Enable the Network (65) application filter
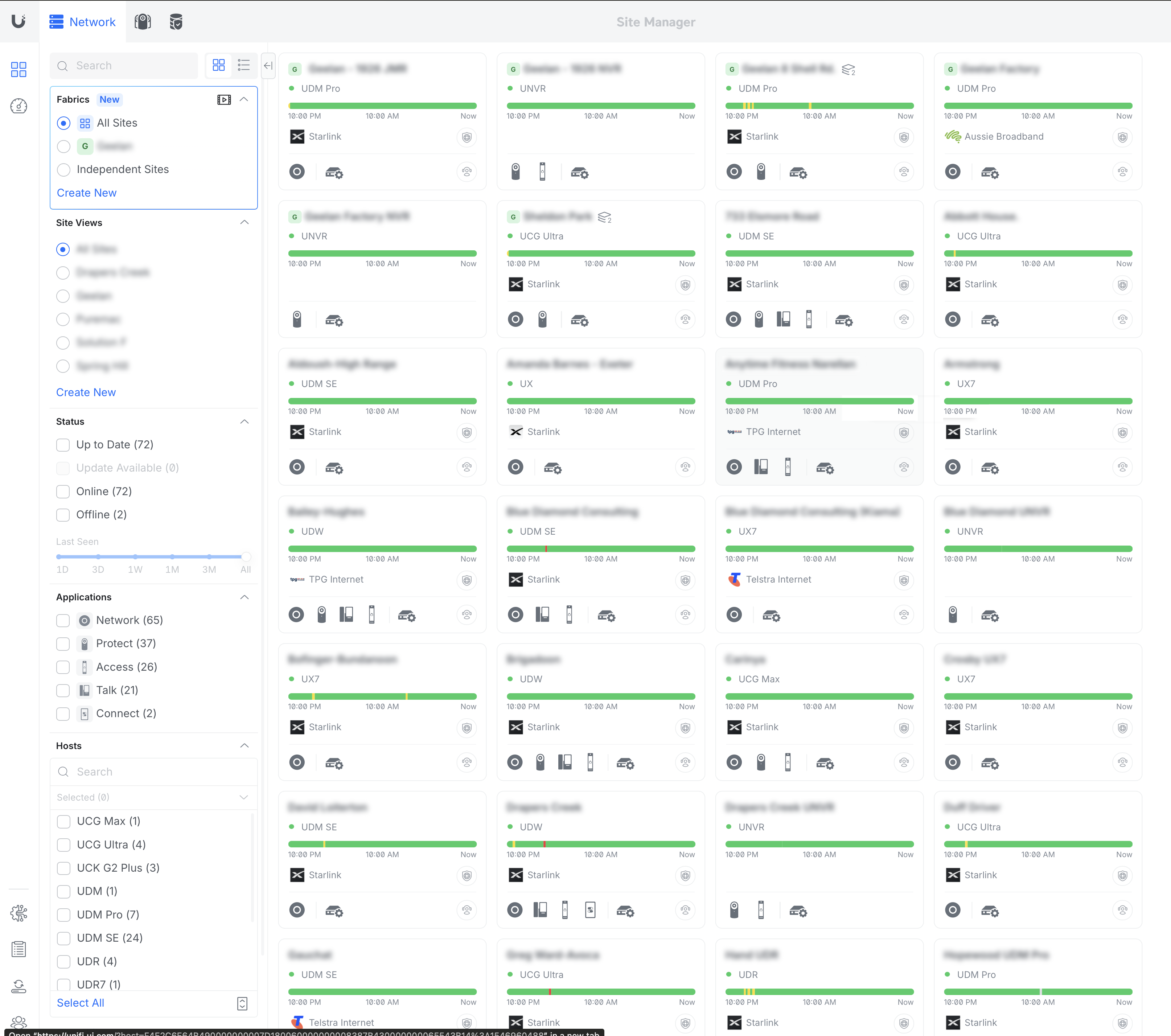 [x=63, y=621]
